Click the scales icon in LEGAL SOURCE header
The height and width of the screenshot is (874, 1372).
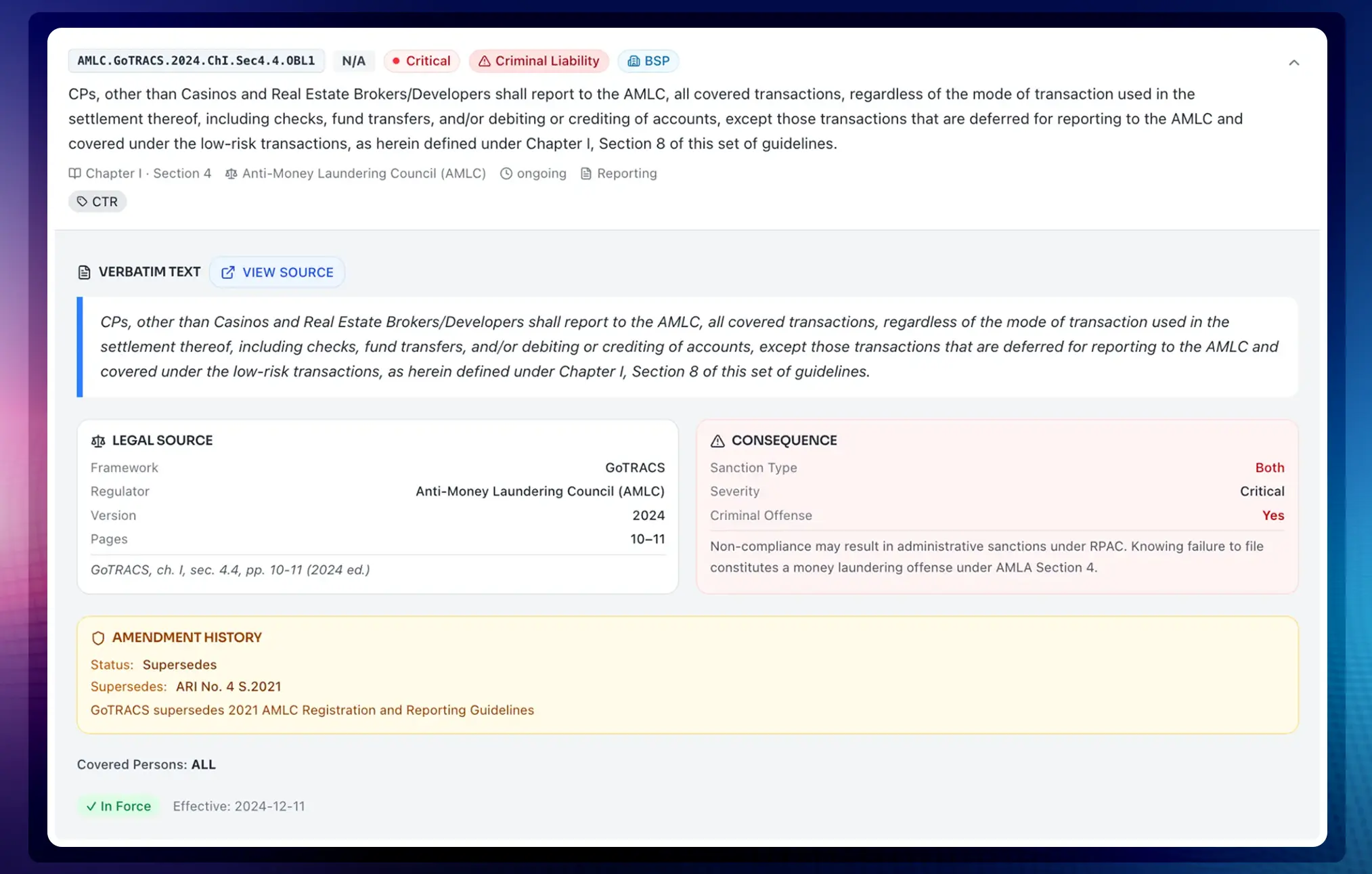point(98,441)
